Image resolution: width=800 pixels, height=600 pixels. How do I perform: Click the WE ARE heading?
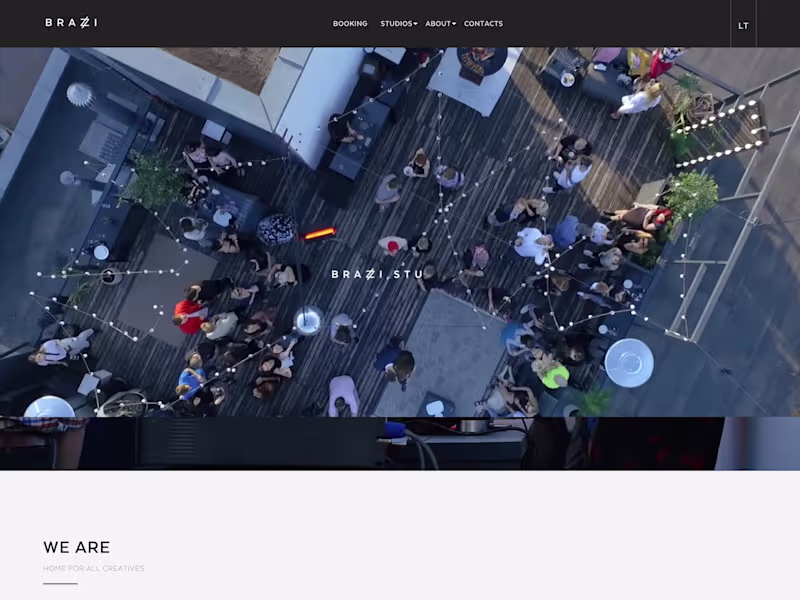pyautogui.click(x=77, y=547)
